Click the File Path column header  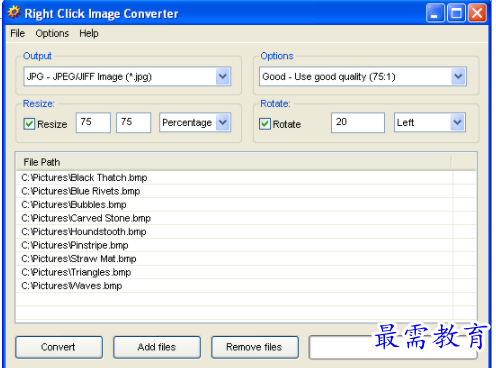click(x=234, y=162)
